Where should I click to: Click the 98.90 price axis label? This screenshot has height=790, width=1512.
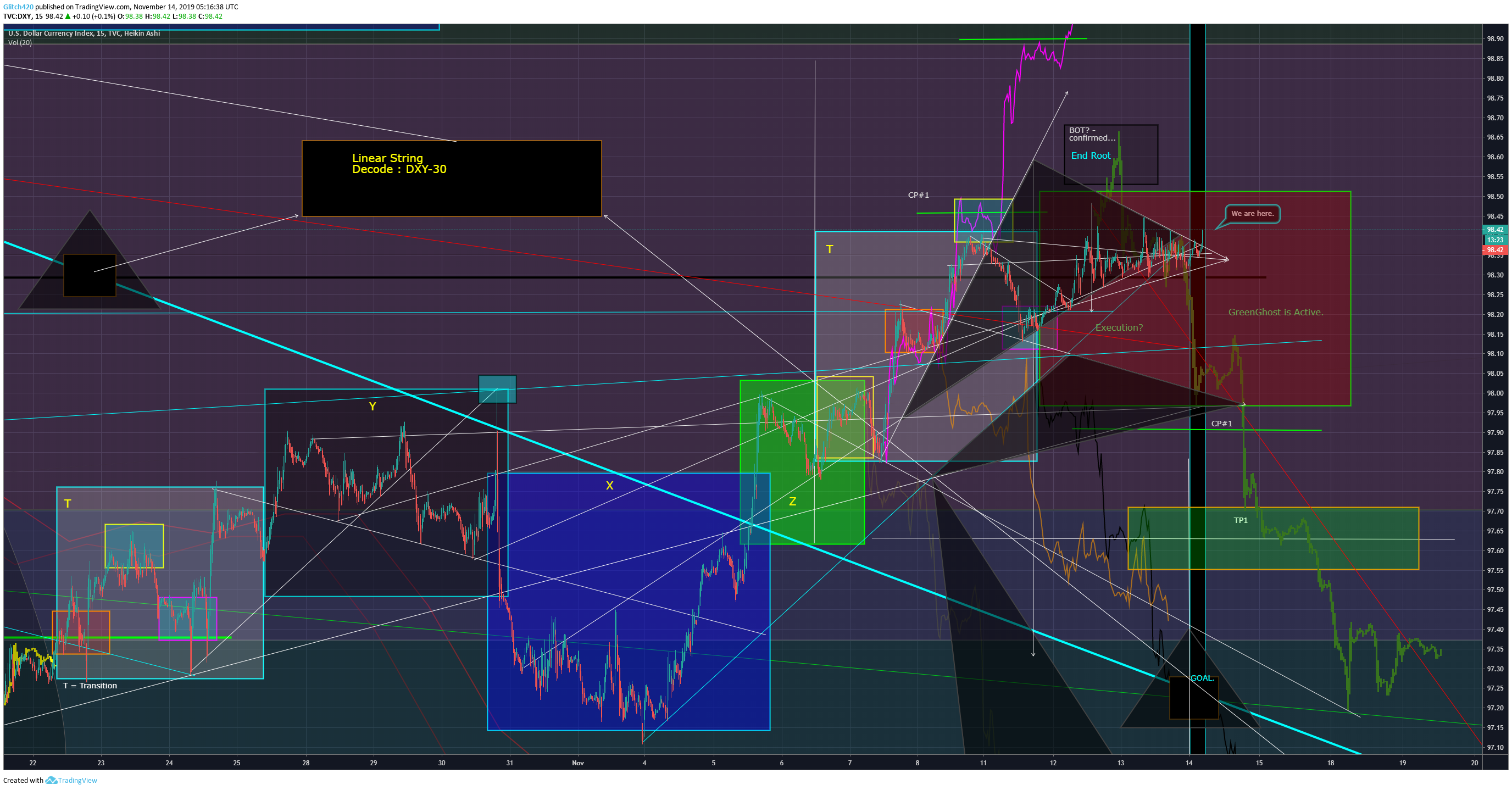click(x=1495, y=40)
